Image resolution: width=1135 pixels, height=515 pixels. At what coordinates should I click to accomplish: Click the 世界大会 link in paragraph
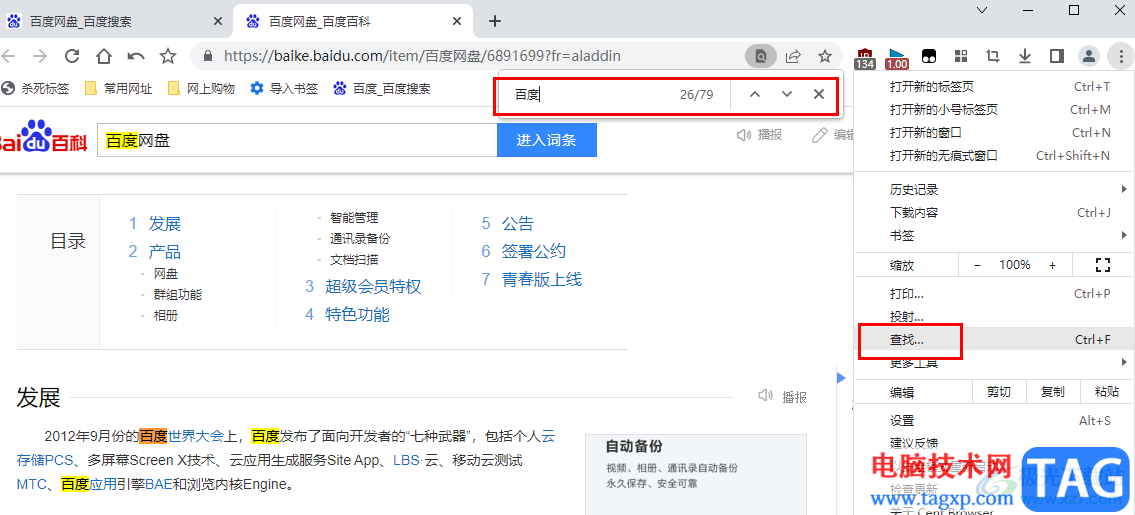tap(195, 435)
